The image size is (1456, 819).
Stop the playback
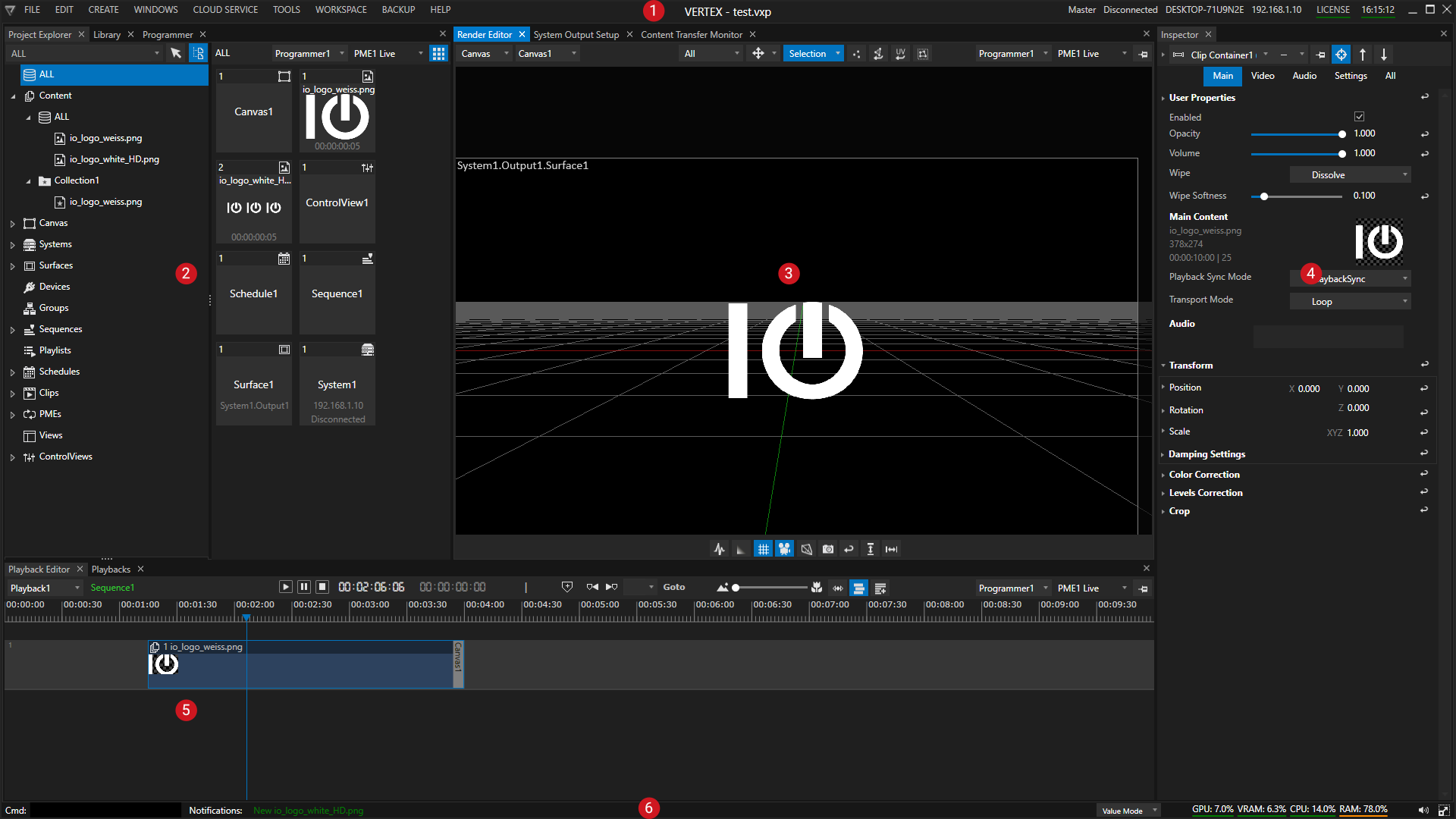click(x=322, y=587)
